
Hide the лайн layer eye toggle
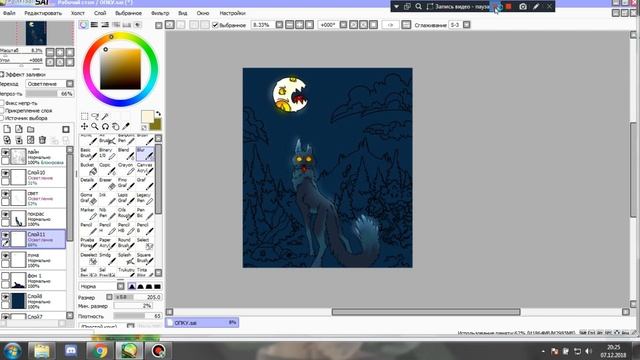point(5,153)
